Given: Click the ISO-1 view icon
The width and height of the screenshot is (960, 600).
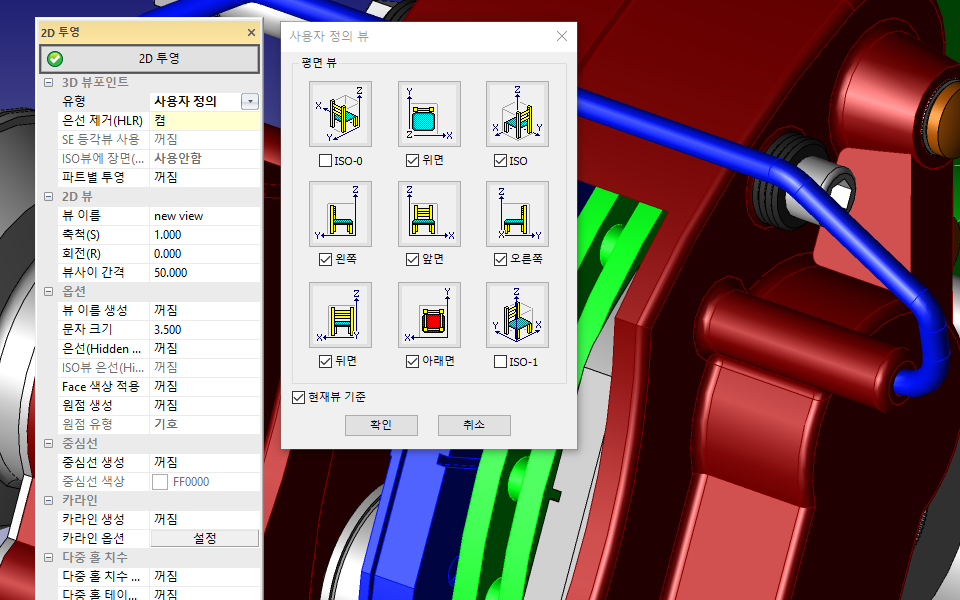Looking at the screenshot, I should [x=517, y=314].
